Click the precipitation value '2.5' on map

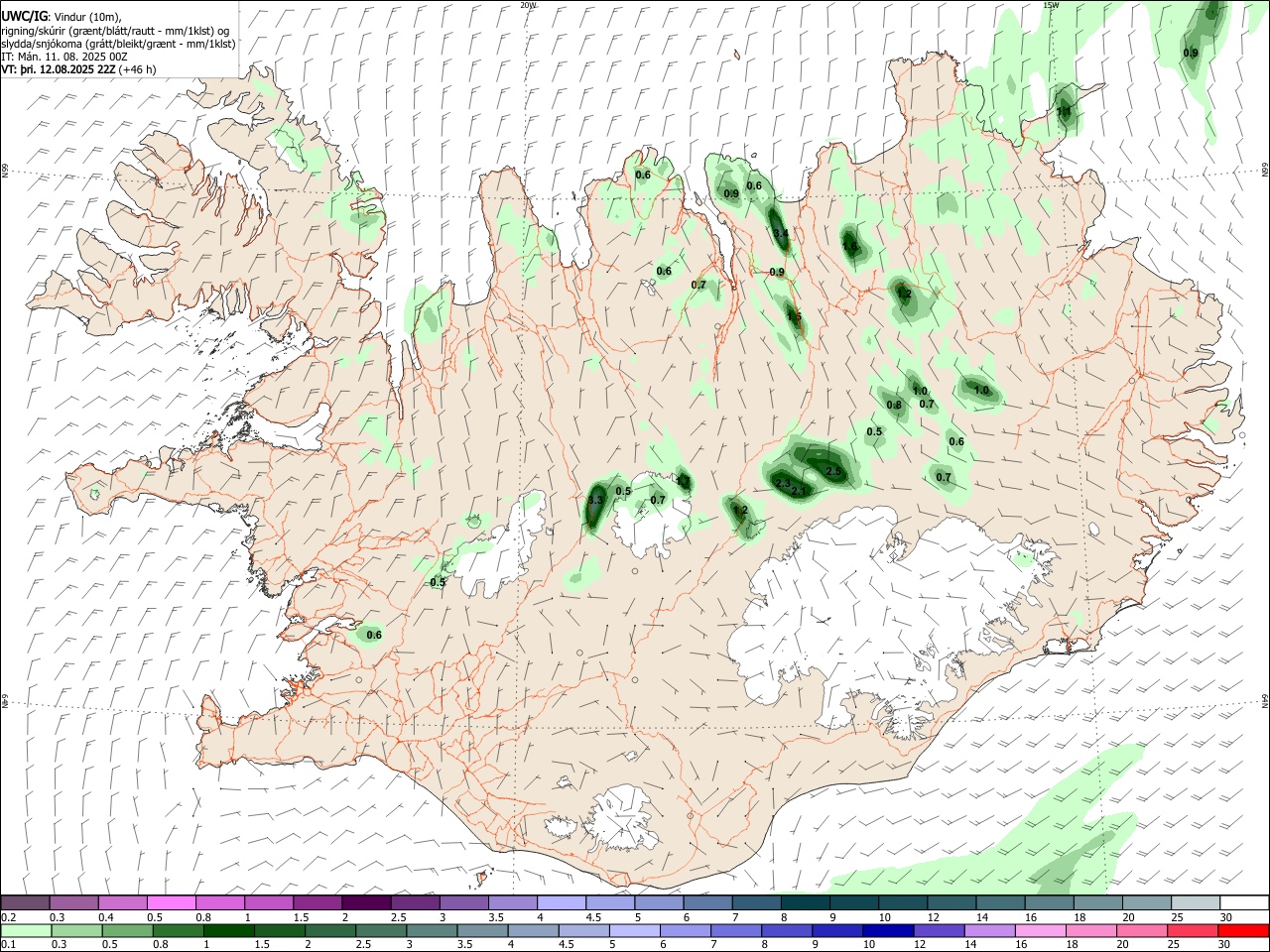click(833, 472)
